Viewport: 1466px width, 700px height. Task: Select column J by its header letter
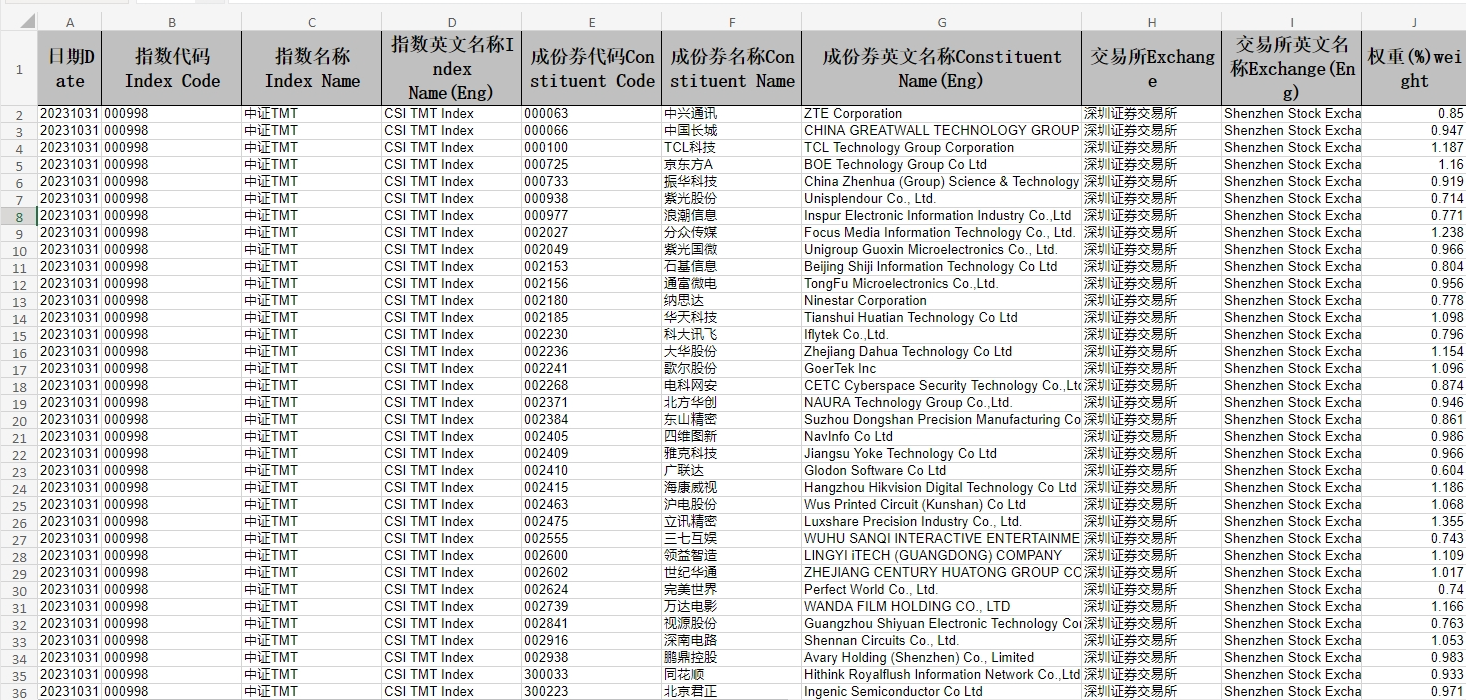click(x=1414, y=21)
